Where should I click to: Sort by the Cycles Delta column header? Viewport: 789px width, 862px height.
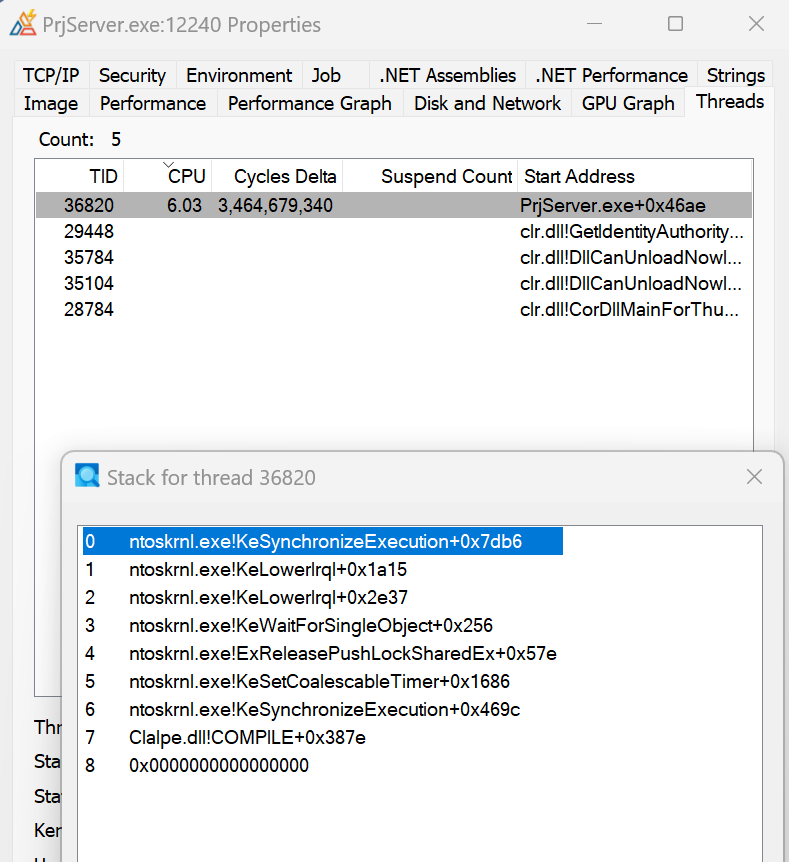click(x=284, y=177)
